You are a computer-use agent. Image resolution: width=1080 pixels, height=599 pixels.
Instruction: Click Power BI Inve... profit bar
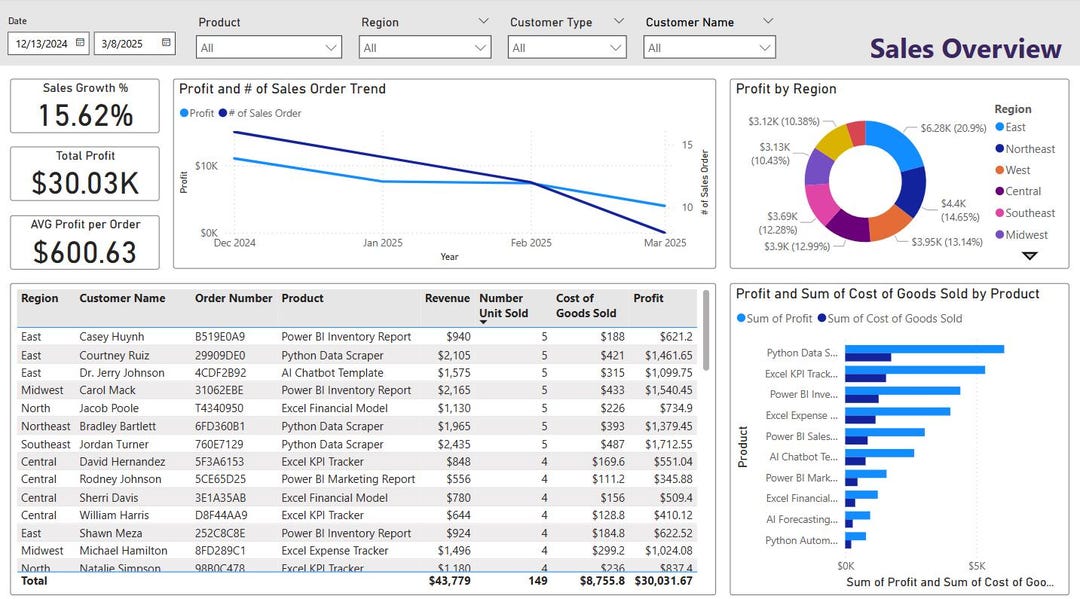(902, 390)
